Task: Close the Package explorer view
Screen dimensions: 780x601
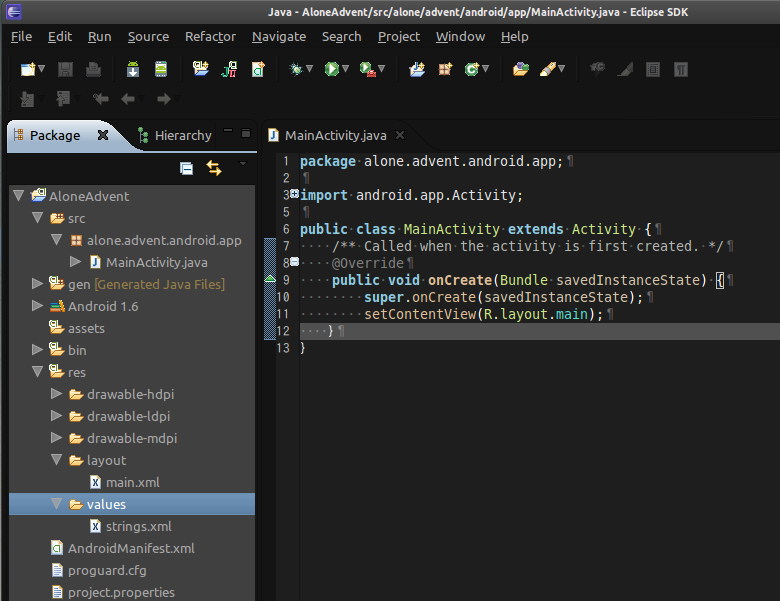Action: tap(103, 135)
